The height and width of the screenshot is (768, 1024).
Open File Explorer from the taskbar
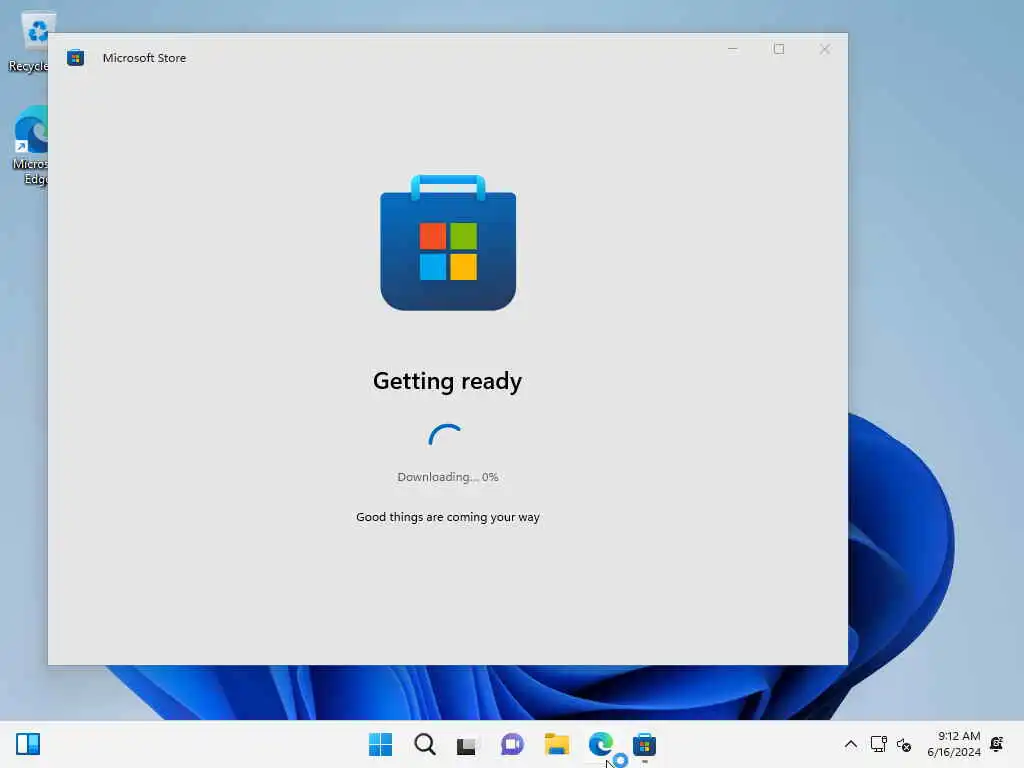[556, 744]
